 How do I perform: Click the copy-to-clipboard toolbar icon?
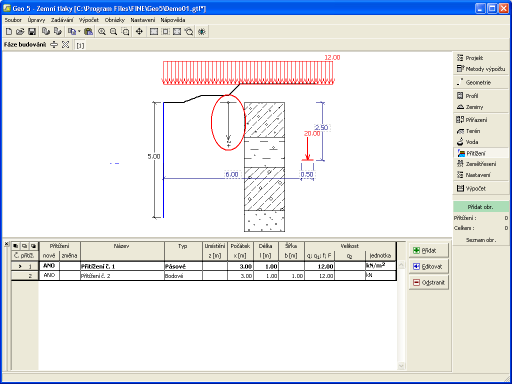point(72,32)
